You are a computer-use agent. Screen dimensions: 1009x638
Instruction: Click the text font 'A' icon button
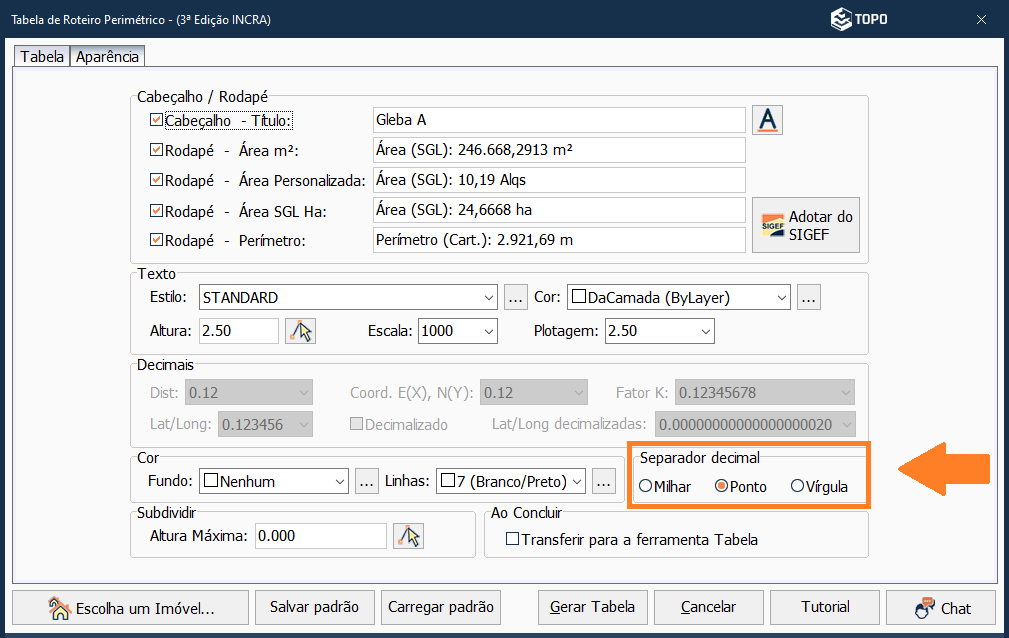pyautogui.click(x=767, y=120)
